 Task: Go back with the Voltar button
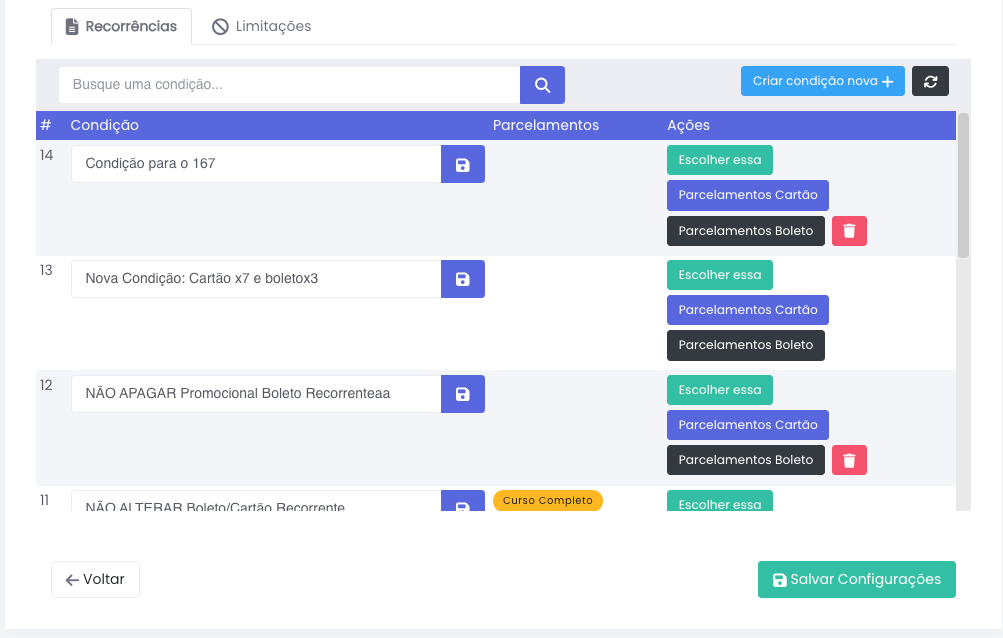coord(95,580)
